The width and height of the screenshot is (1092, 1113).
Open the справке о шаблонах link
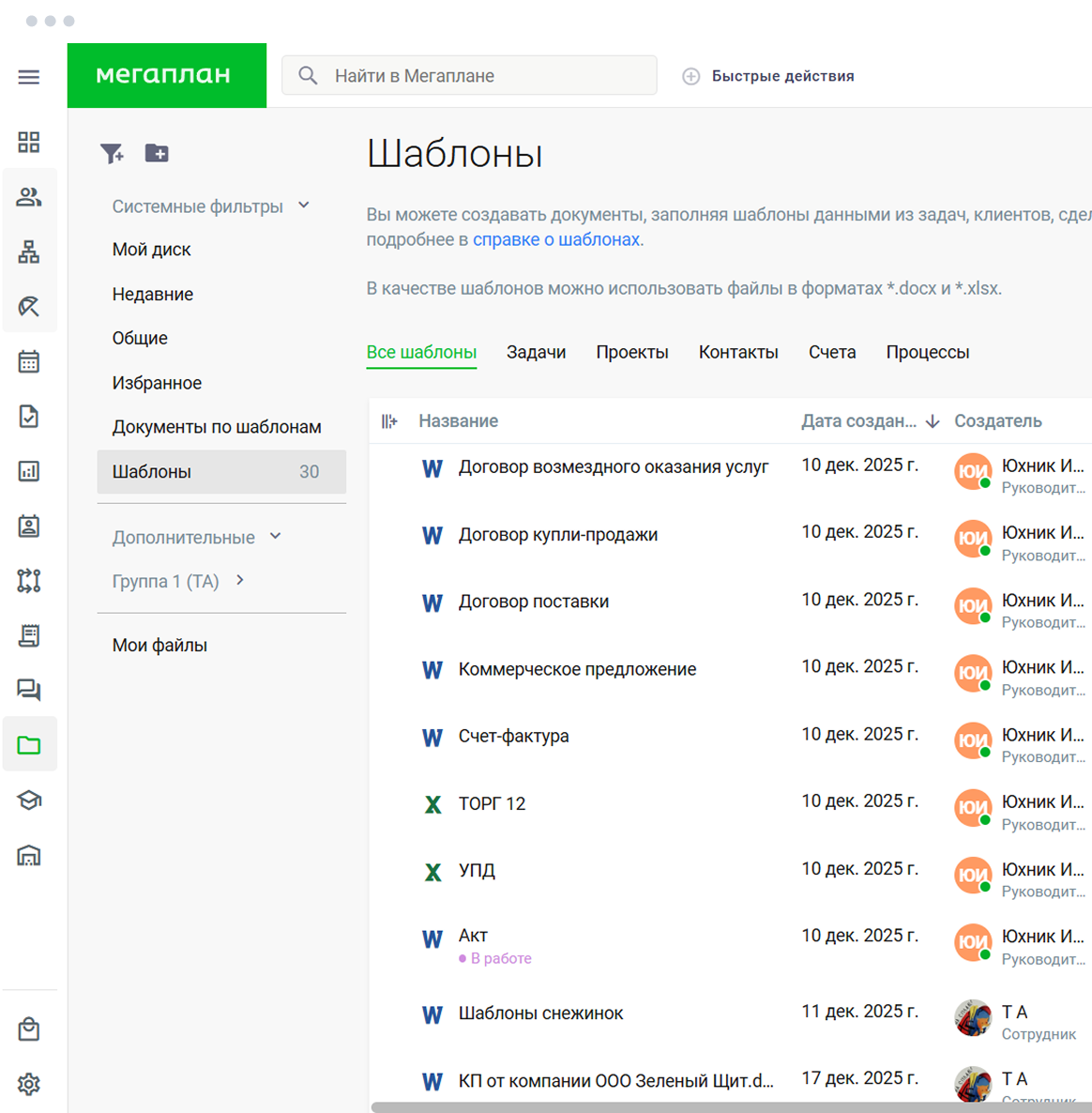click(556, 240)
